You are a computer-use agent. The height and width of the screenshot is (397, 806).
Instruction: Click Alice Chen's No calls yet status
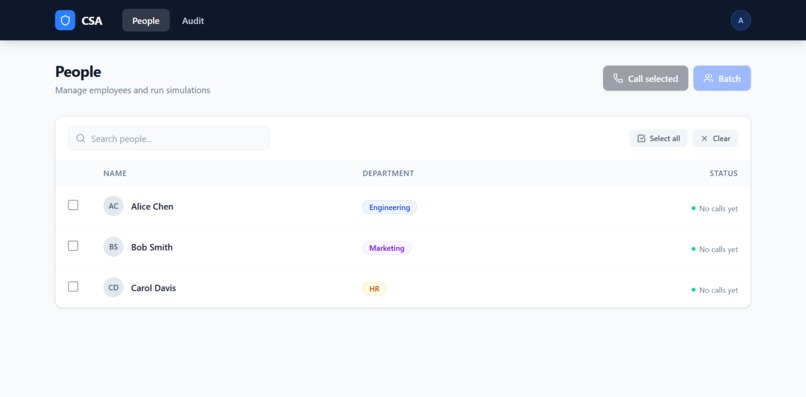715,209
